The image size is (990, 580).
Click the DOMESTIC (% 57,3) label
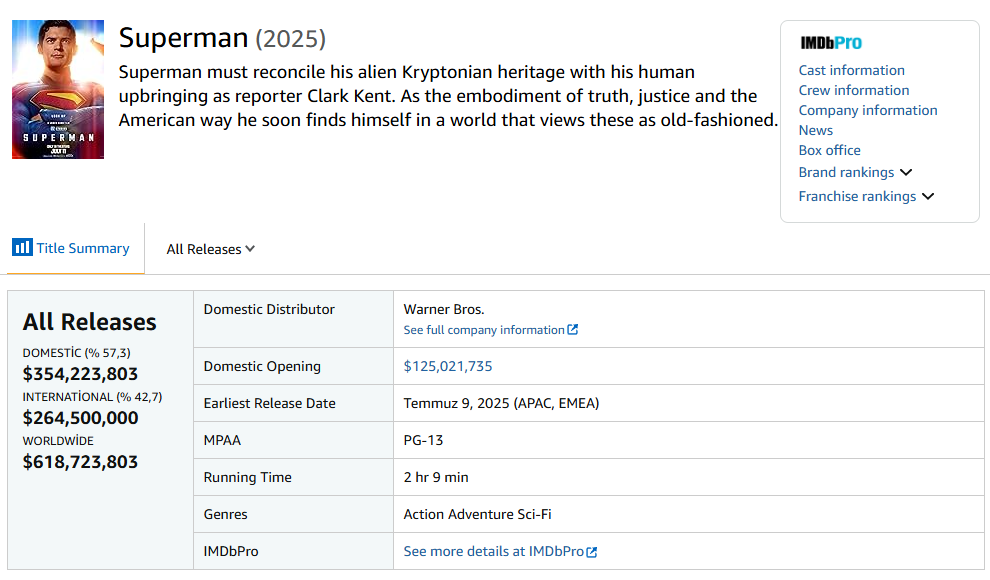click(x=76, y=353)
